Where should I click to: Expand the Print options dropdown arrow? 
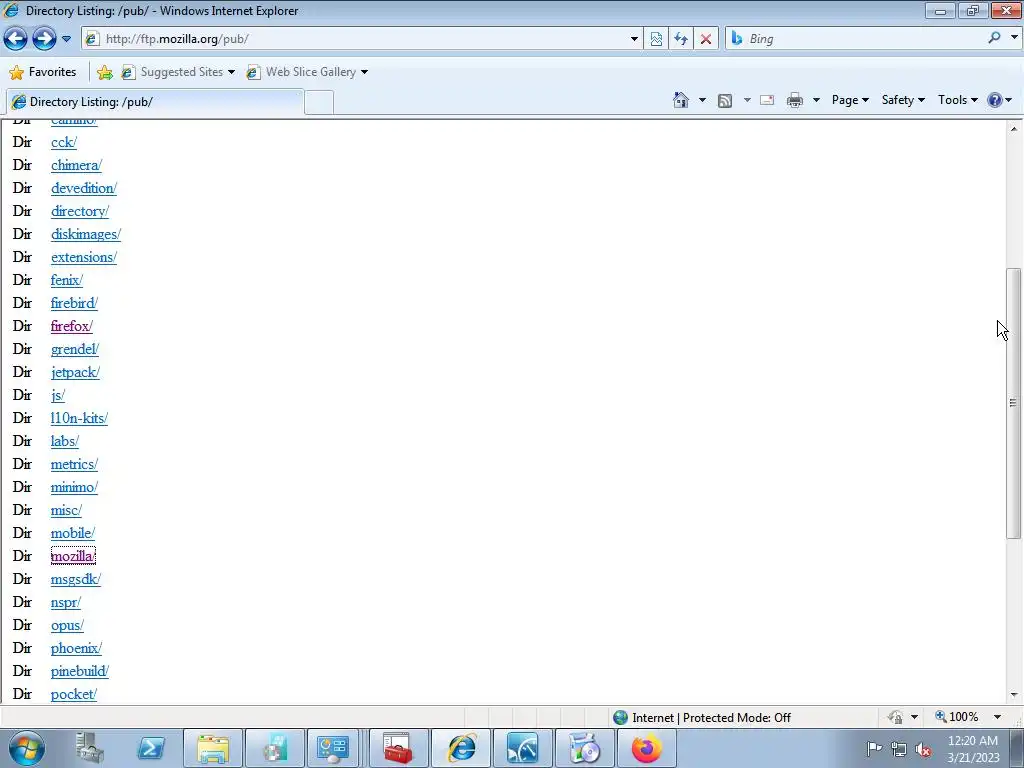coord(816,100)
